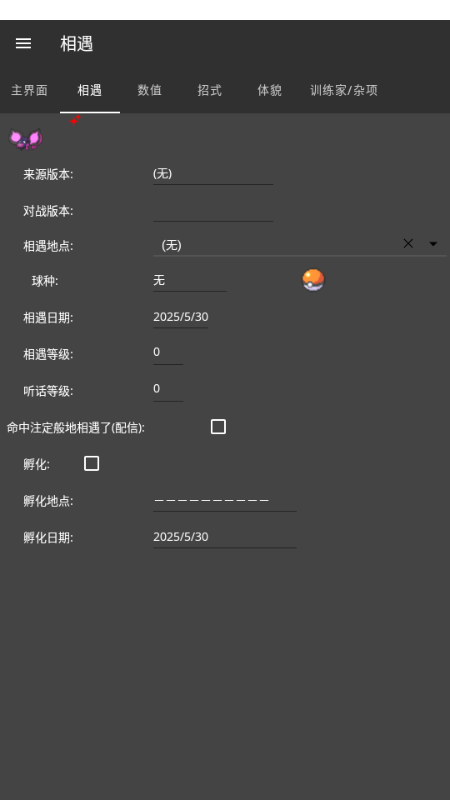Click the 孵化日期 date field
The height and width of the screenshot is (800, 450).
(x=224, y=538)
